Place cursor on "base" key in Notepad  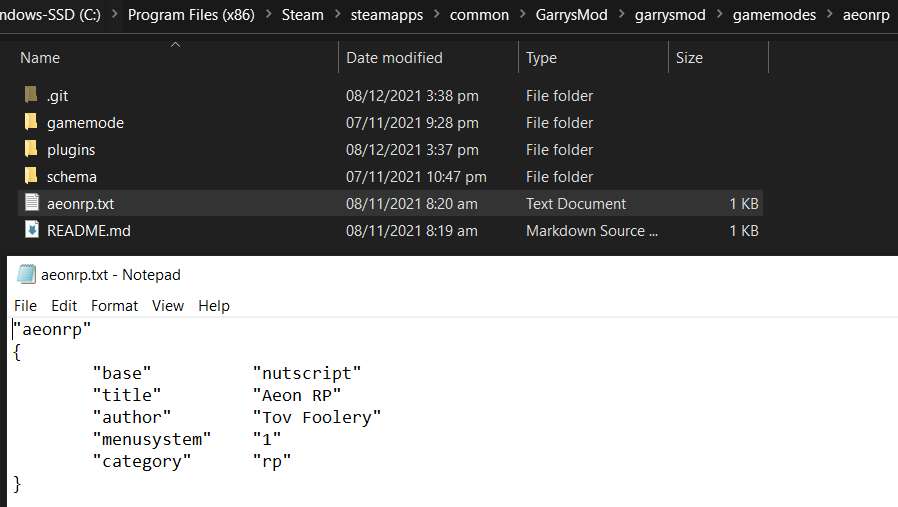point(122,373)
